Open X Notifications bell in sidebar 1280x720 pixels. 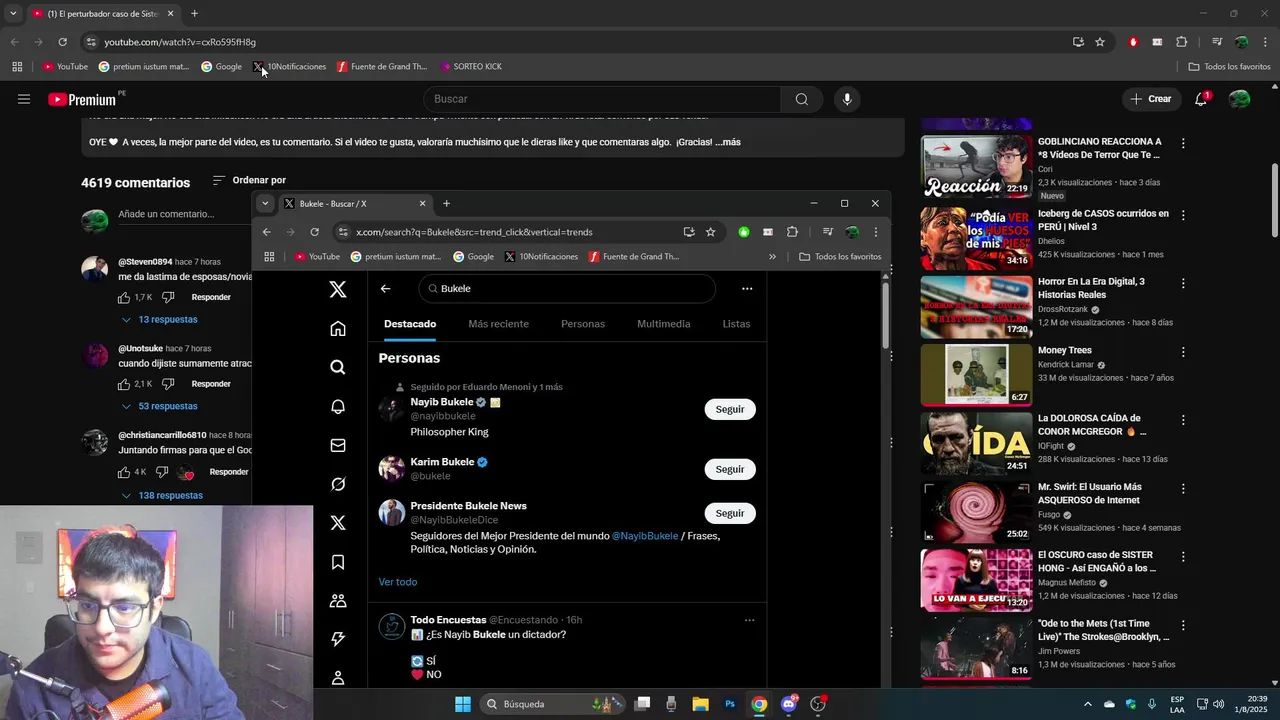pyautogui.click(x=338, y=406)
